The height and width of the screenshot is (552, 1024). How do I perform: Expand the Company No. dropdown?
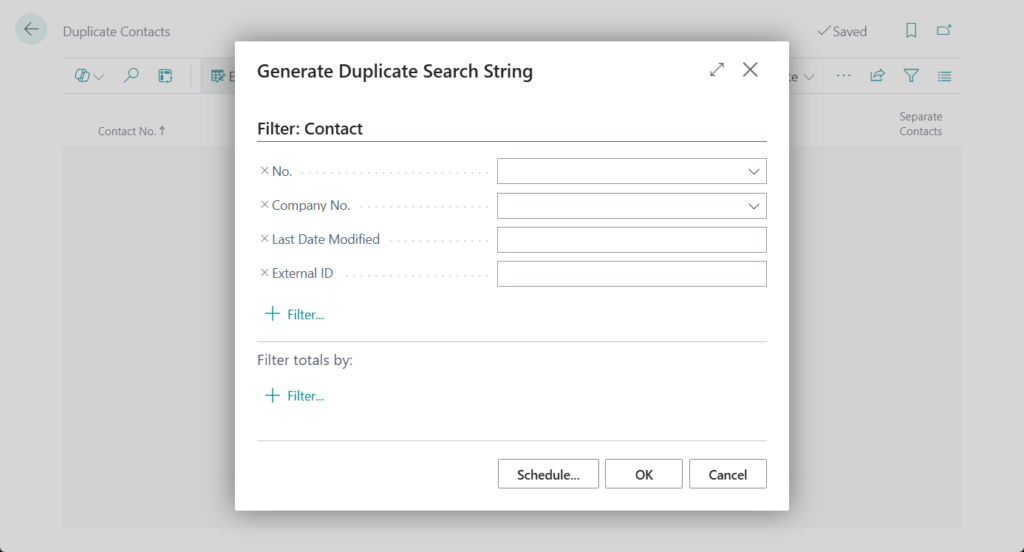754,206
